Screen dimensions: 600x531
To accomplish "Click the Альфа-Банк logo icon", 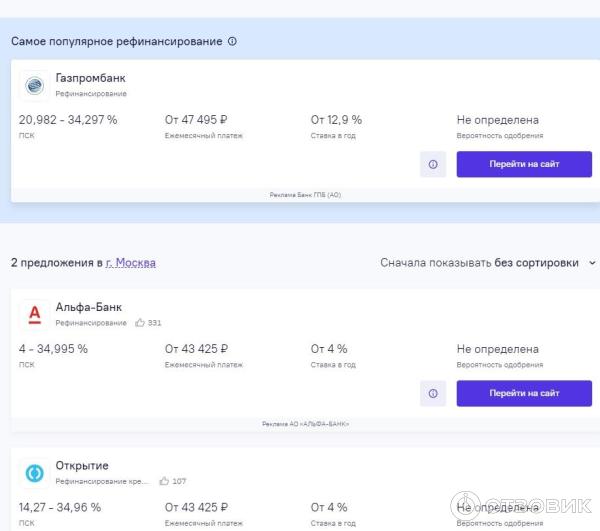I will pyautogui.click(x=34, y=314).
